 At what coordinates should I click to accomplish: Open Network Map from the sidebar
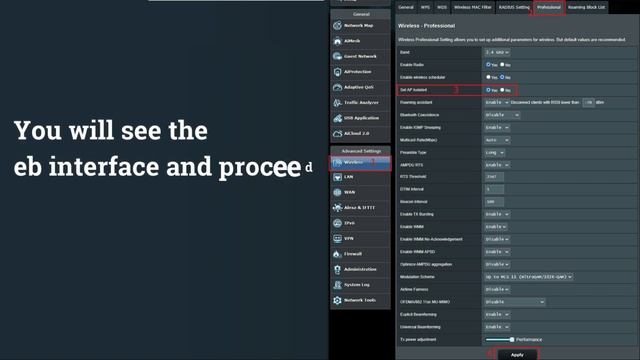(360, 25)
